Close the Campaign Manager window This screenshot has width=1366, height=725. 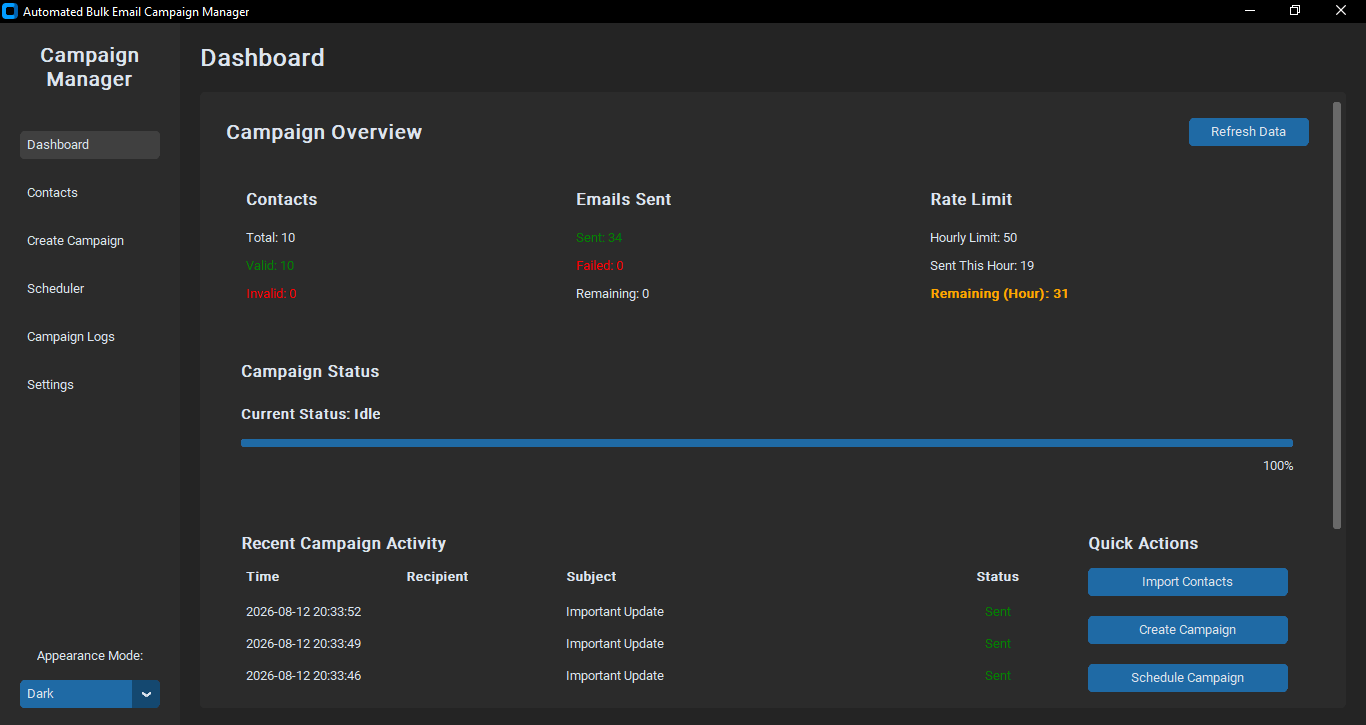pos(1342,11)
